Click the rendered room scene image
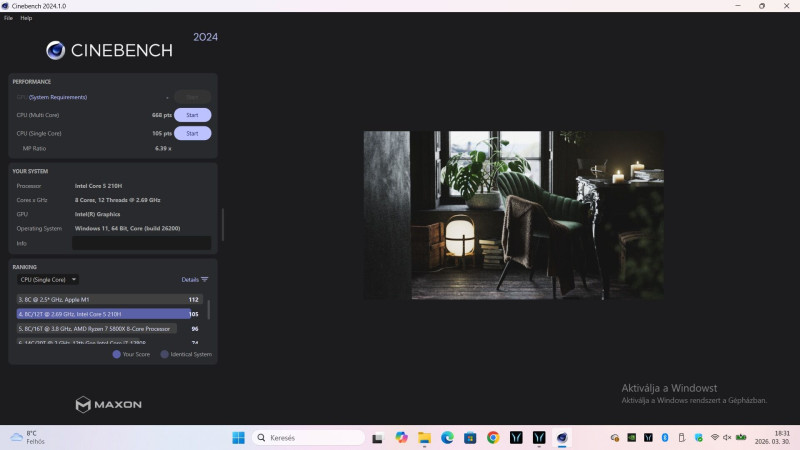Screen dimensions: 800x450 point(513,215)
